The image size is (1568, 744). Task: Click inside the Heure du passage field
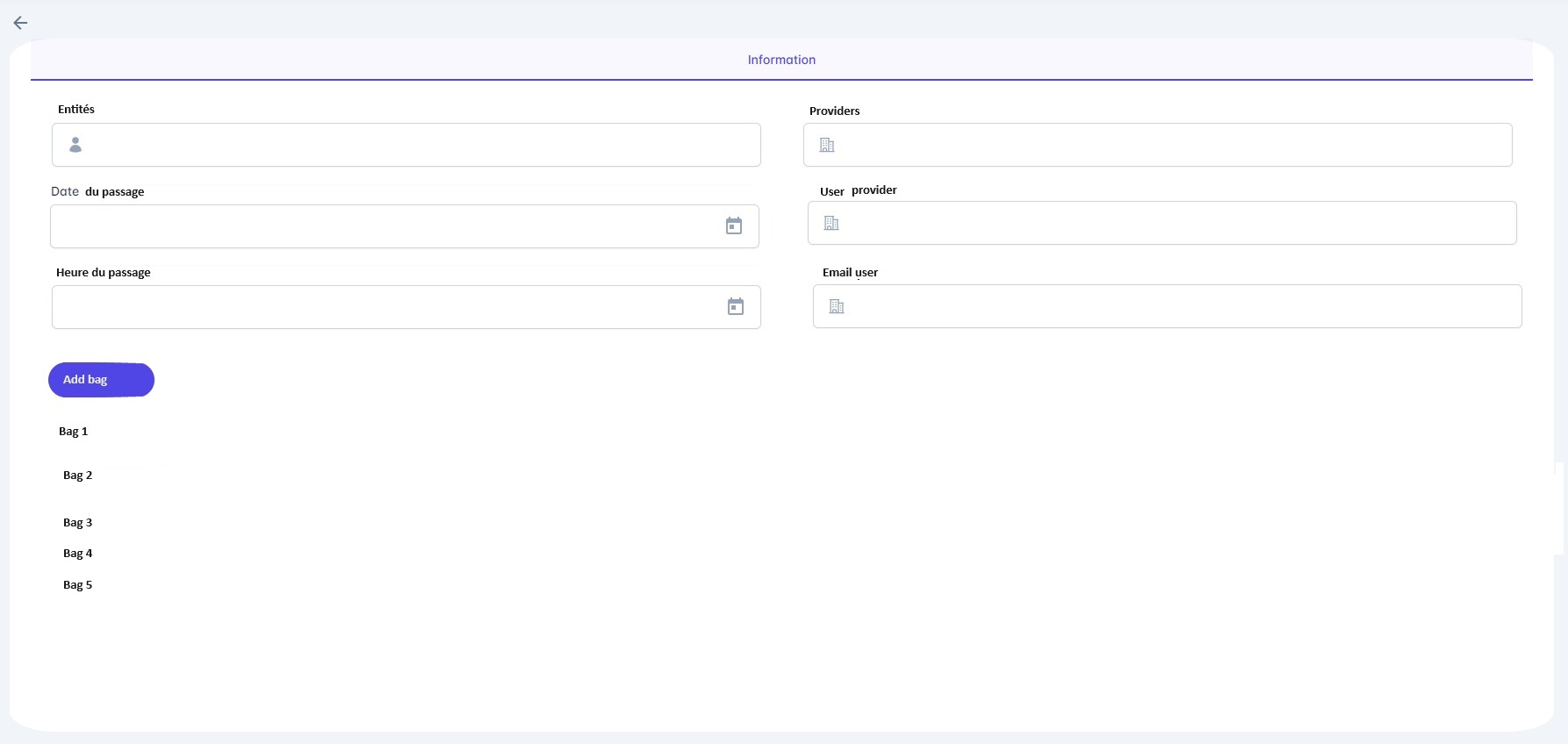pos(386,307)
